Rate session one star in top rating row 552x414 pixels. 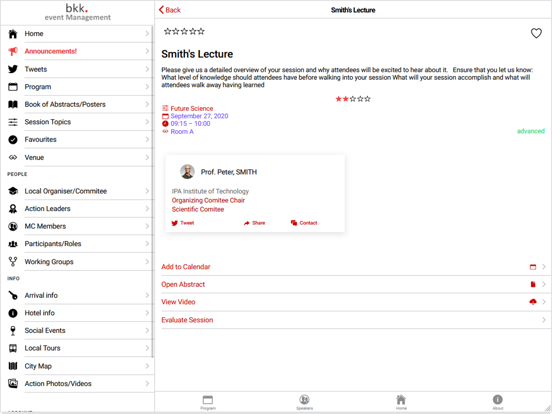167,31
